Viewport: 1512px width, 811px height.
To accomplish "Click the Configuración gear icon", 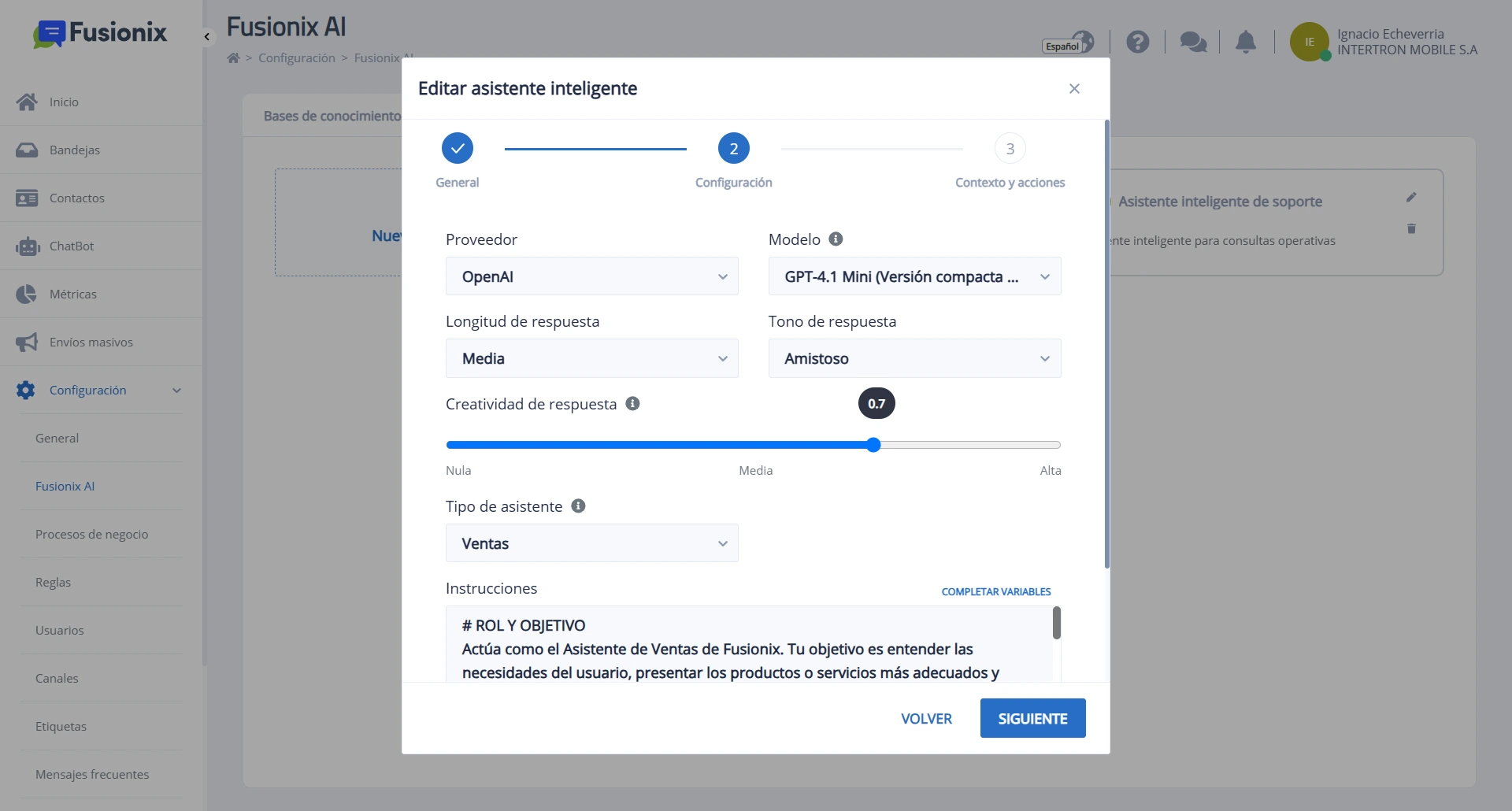I will point(26,390).
